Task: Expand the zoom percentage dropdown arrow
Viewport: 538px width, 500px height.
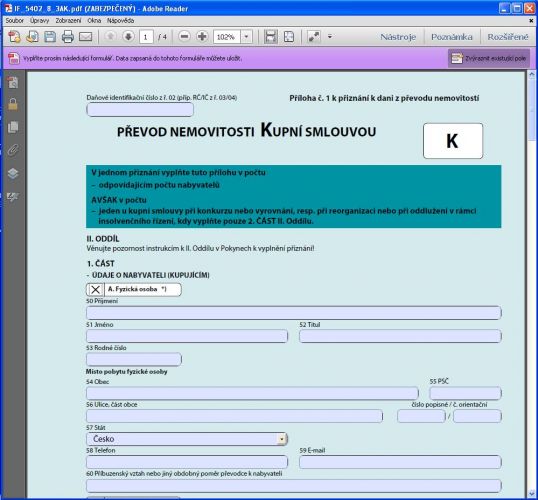Action: click(246, 36)
